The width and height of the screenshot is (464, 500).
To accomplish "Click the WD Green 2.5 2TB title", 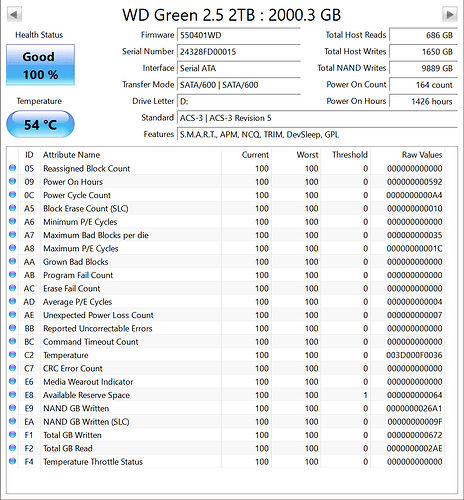I will coord(232,15).
